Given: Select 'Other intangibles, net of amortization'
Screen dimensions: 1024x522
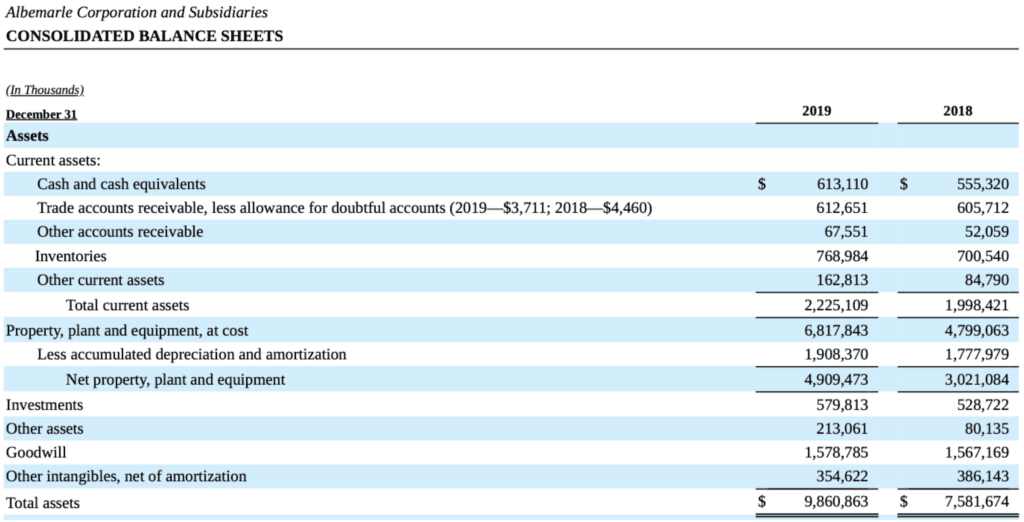Looking at the screenshot, I should tap(126, 476).
